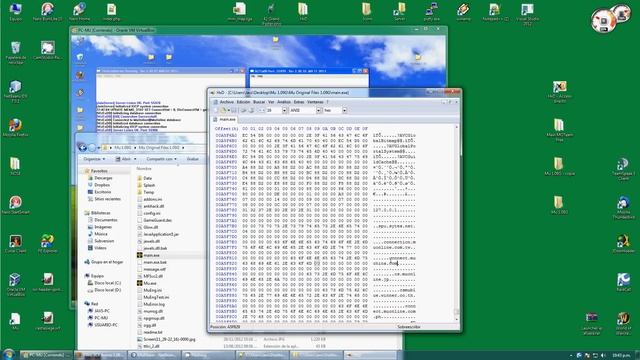Expand the hex offset base dropdown in HxD
The width and height of the screenshot is (640, 360).
pyautogui.click(x=344, y=111)
